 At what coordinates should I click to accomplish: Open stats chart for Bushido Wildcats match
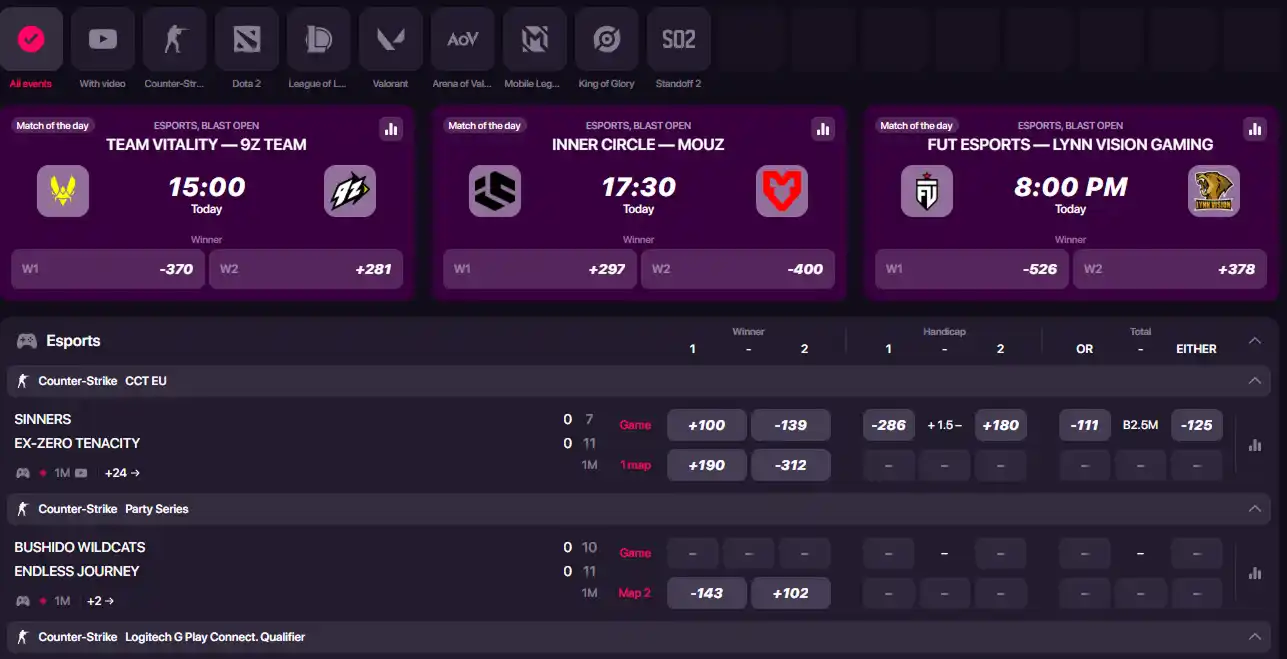(x=1255, y=573)
